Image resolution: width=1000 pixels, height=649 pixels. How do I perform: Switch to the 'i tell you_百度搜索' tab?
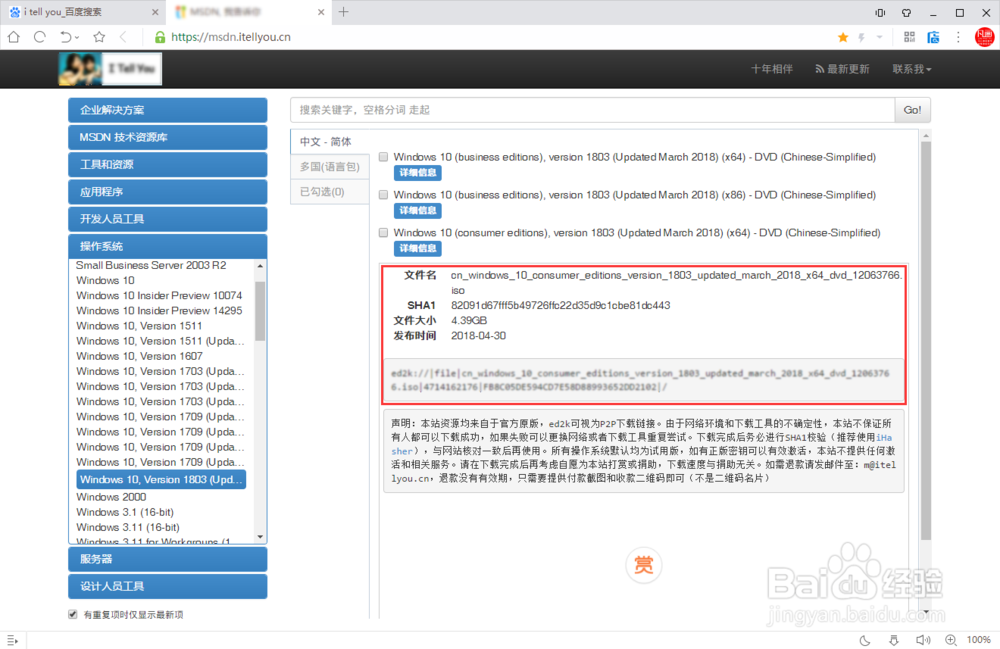click(x=83, y=12)
